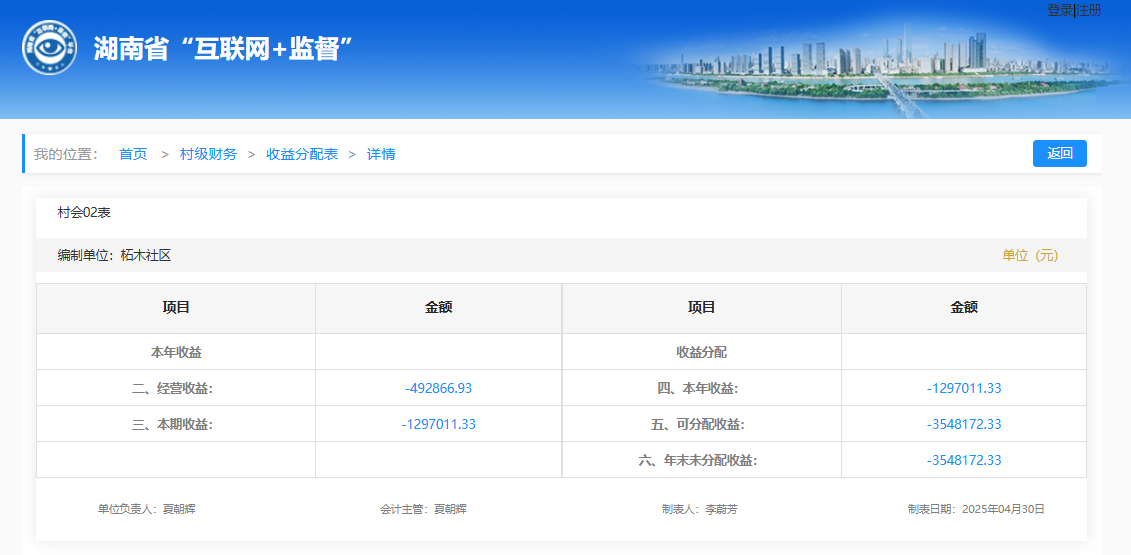
Task: Select 详情 breadcrumb item
Action: click(x=381, y=154)
